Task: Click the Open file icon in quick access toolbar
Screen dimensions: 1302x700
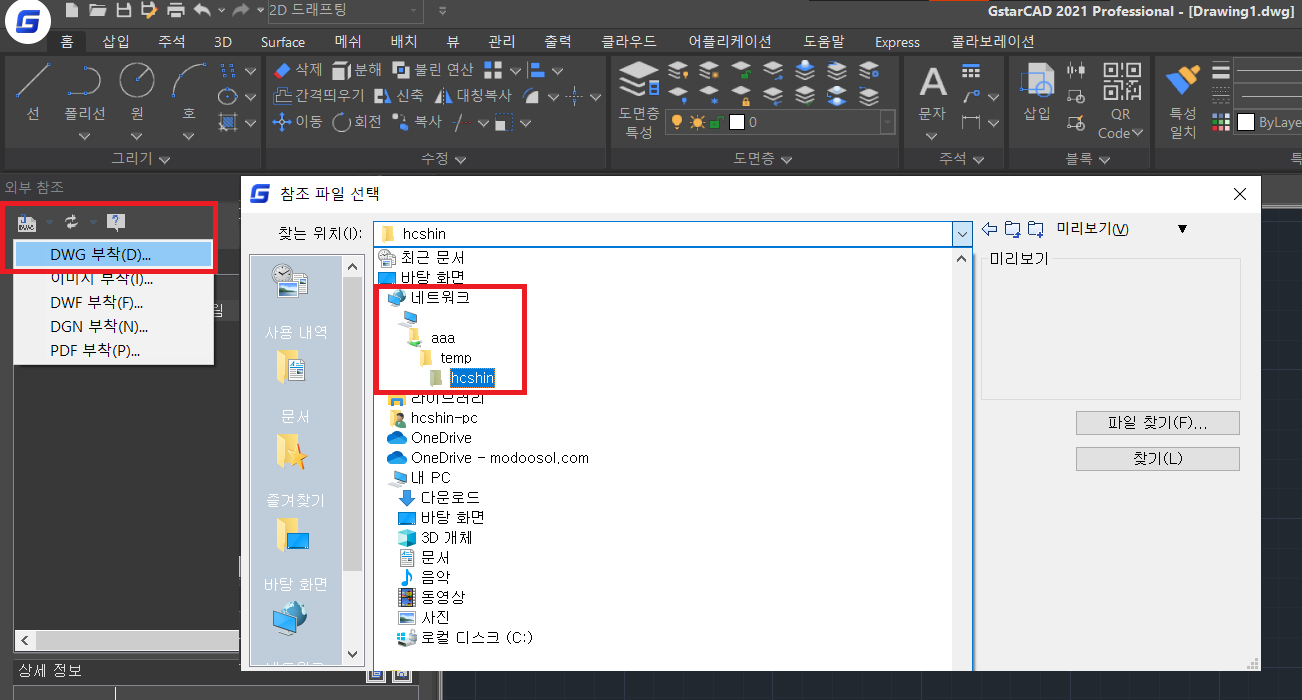Action: pos(98,11)
